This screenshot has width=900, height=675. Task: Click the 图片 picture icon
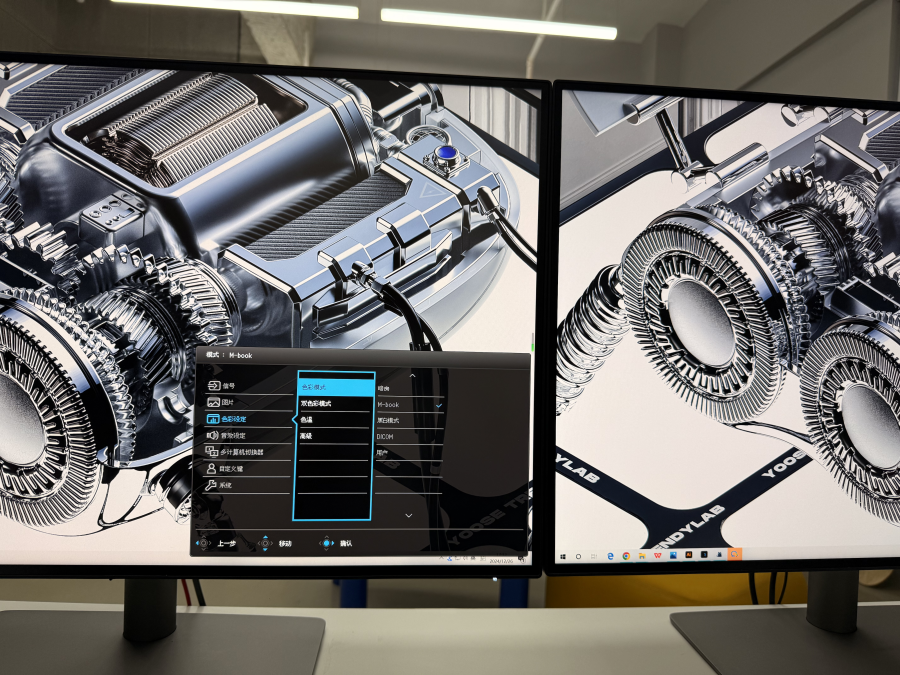point(212,402)
